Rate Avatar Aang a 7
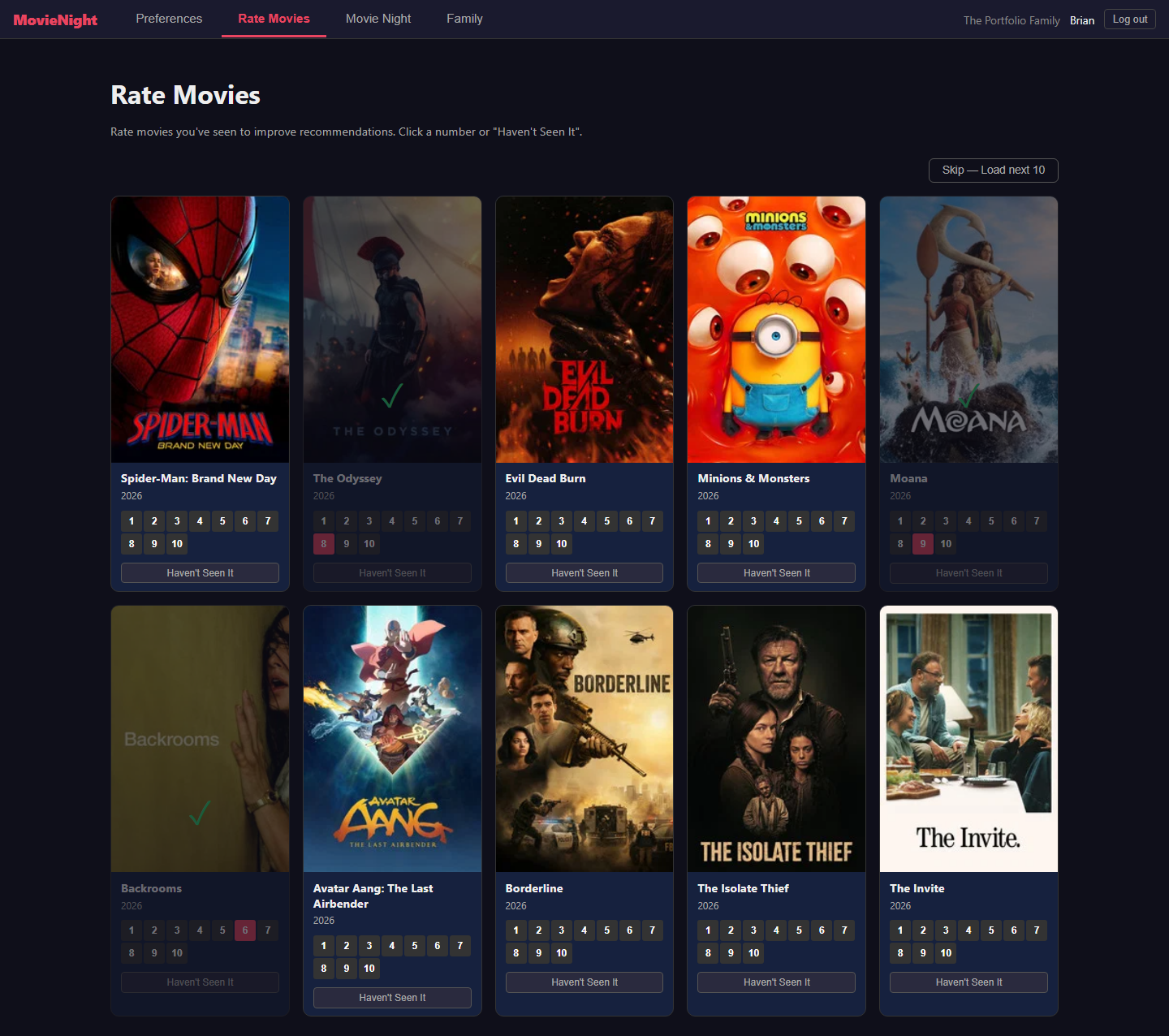This screenshot has width=1169, height=1036. (x=460, y=946)
